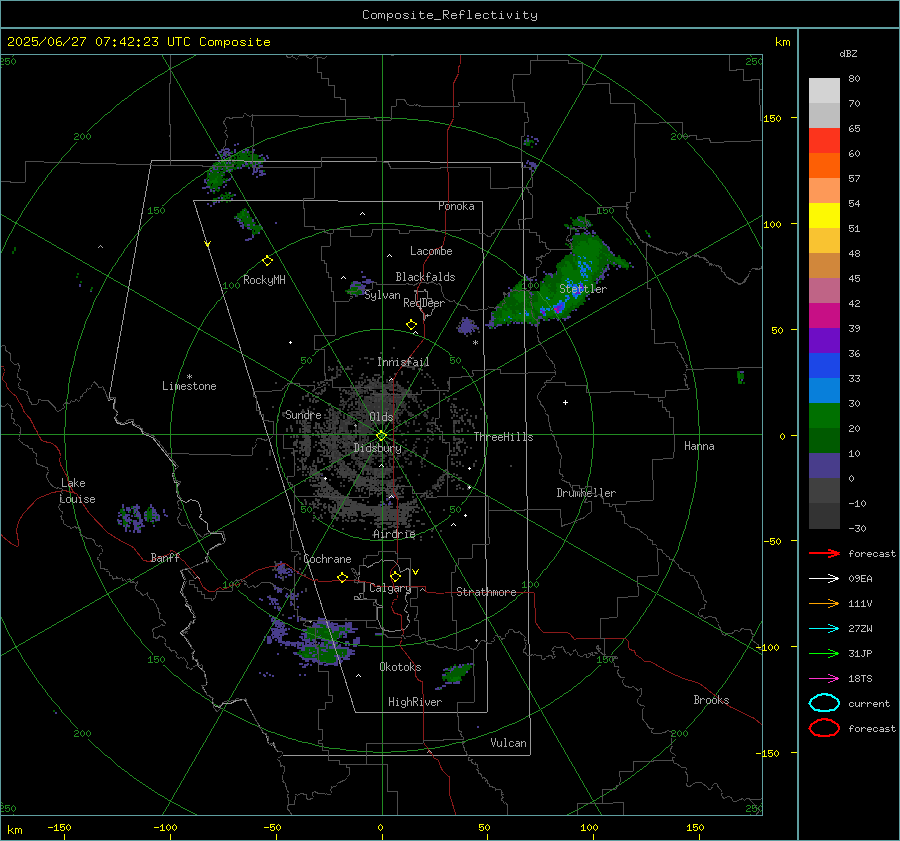Screen dimensions: 900x841
Task: Select the yellow diamond marker below RedDeer
Action: pyautogui.click(x=411, y=324)
